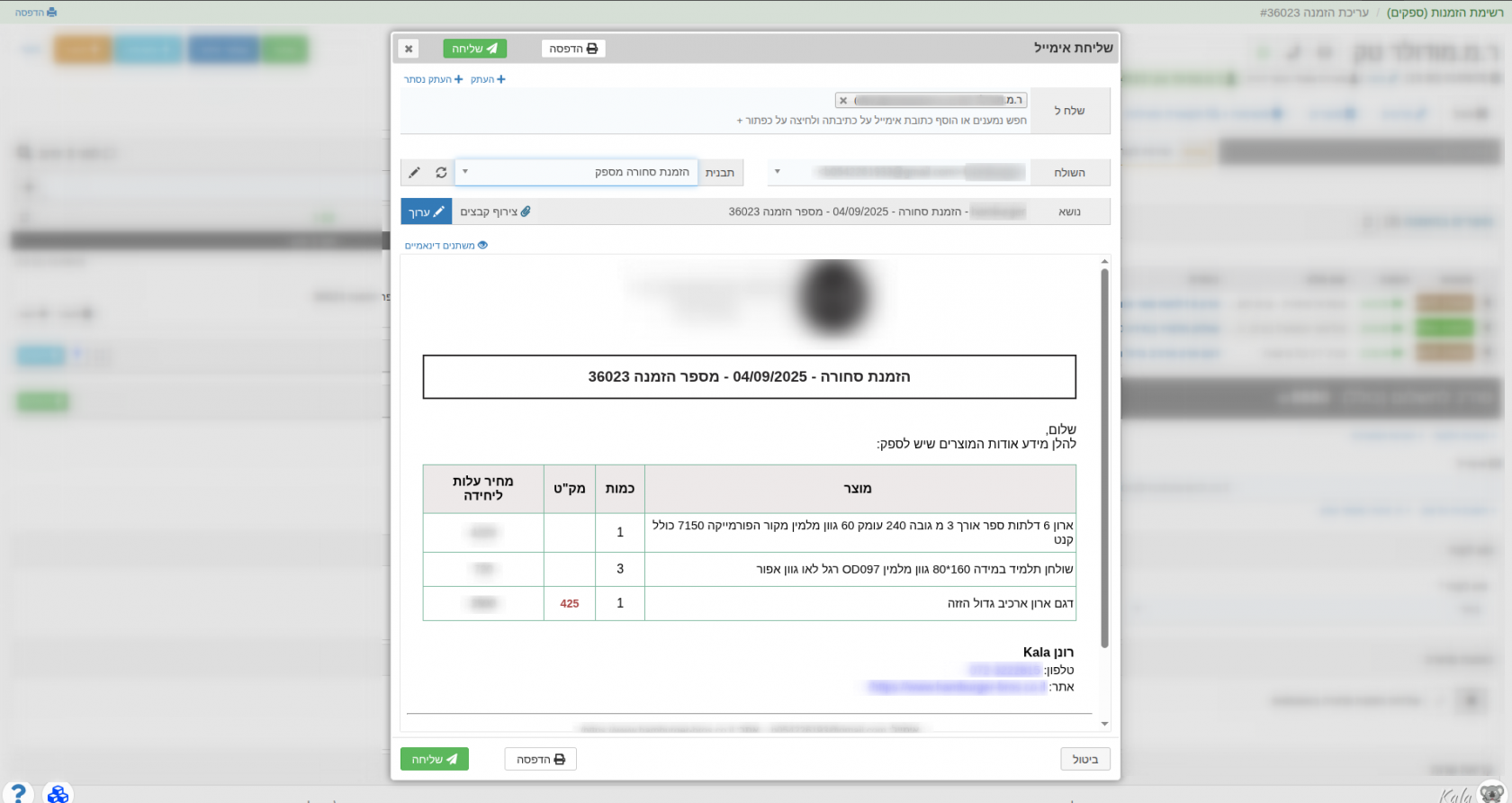Cancel the email with ביטול button
Image resolution: width=1512 pixels, height=803 pixels.
(x=1084, y=759)
